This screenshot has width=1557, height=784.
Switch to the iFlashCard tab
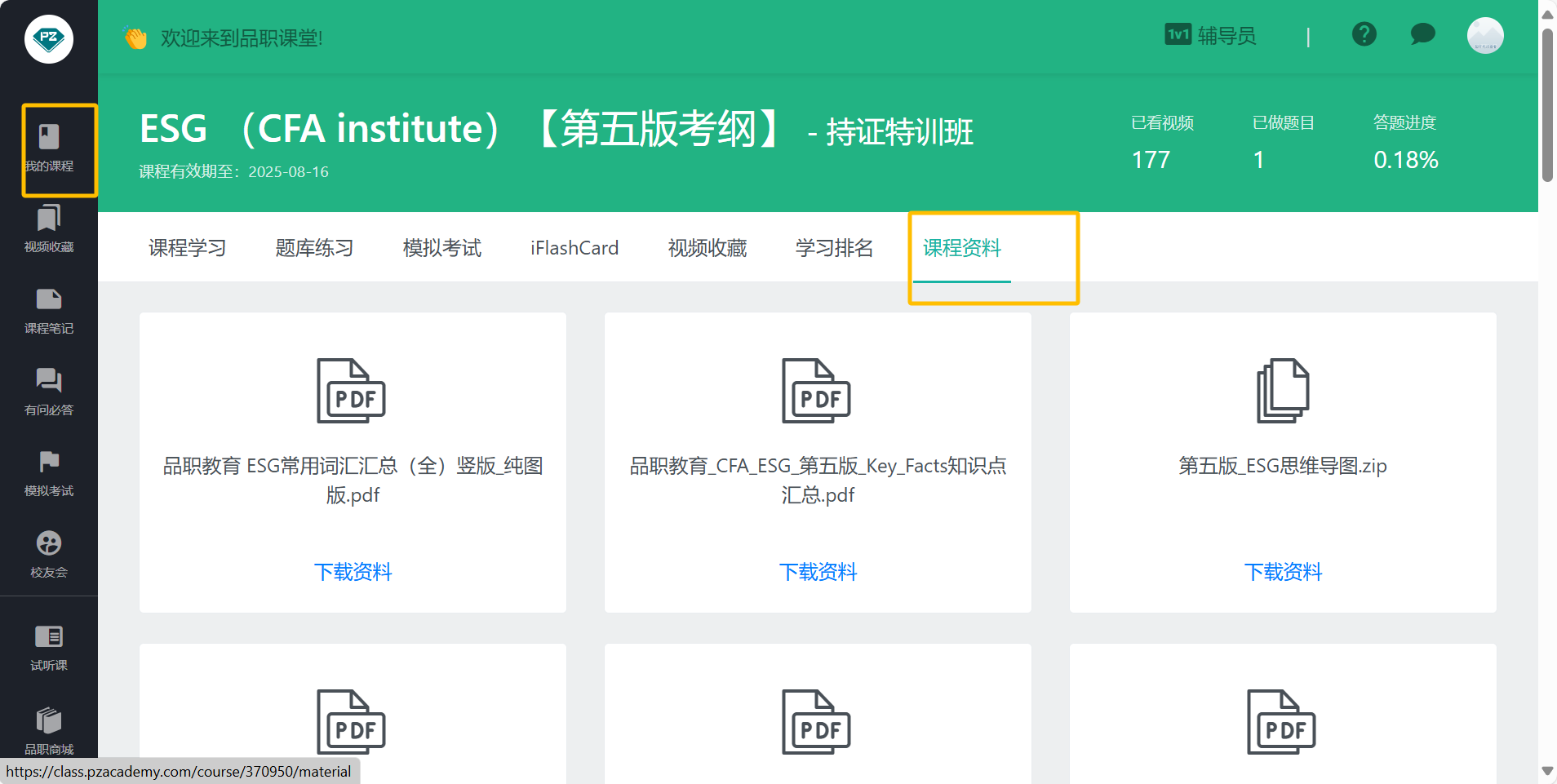(x=574, y=248)
